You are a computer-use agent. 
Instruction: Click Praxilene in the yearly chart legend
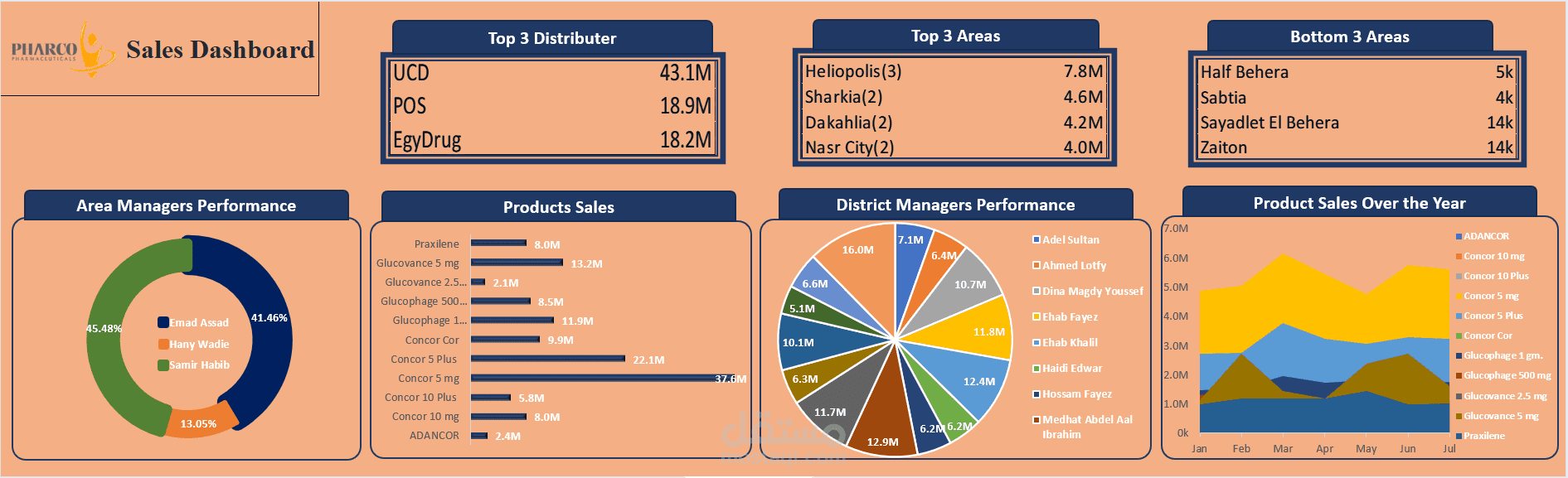point(1480,436)
